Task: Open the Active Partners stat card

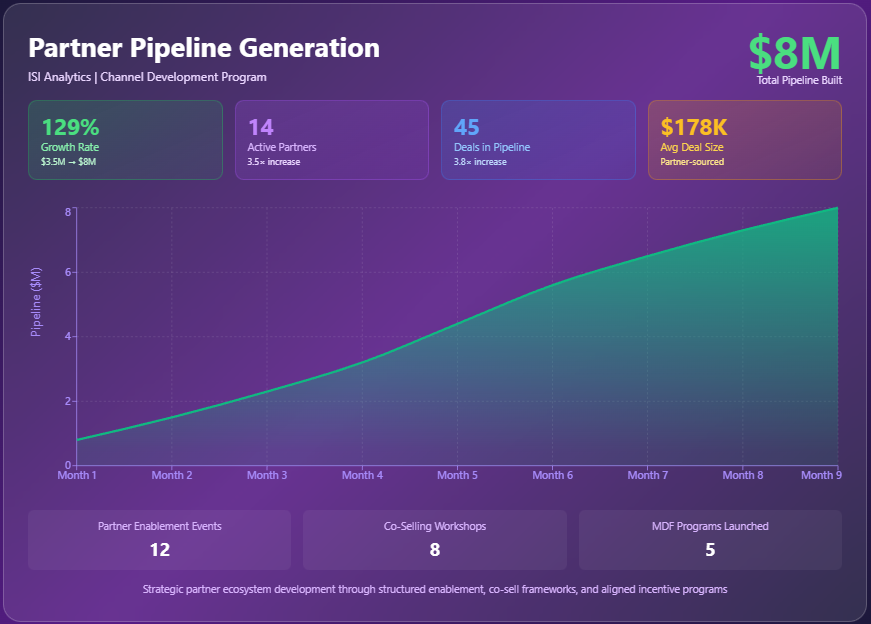Action: [332, 140]
